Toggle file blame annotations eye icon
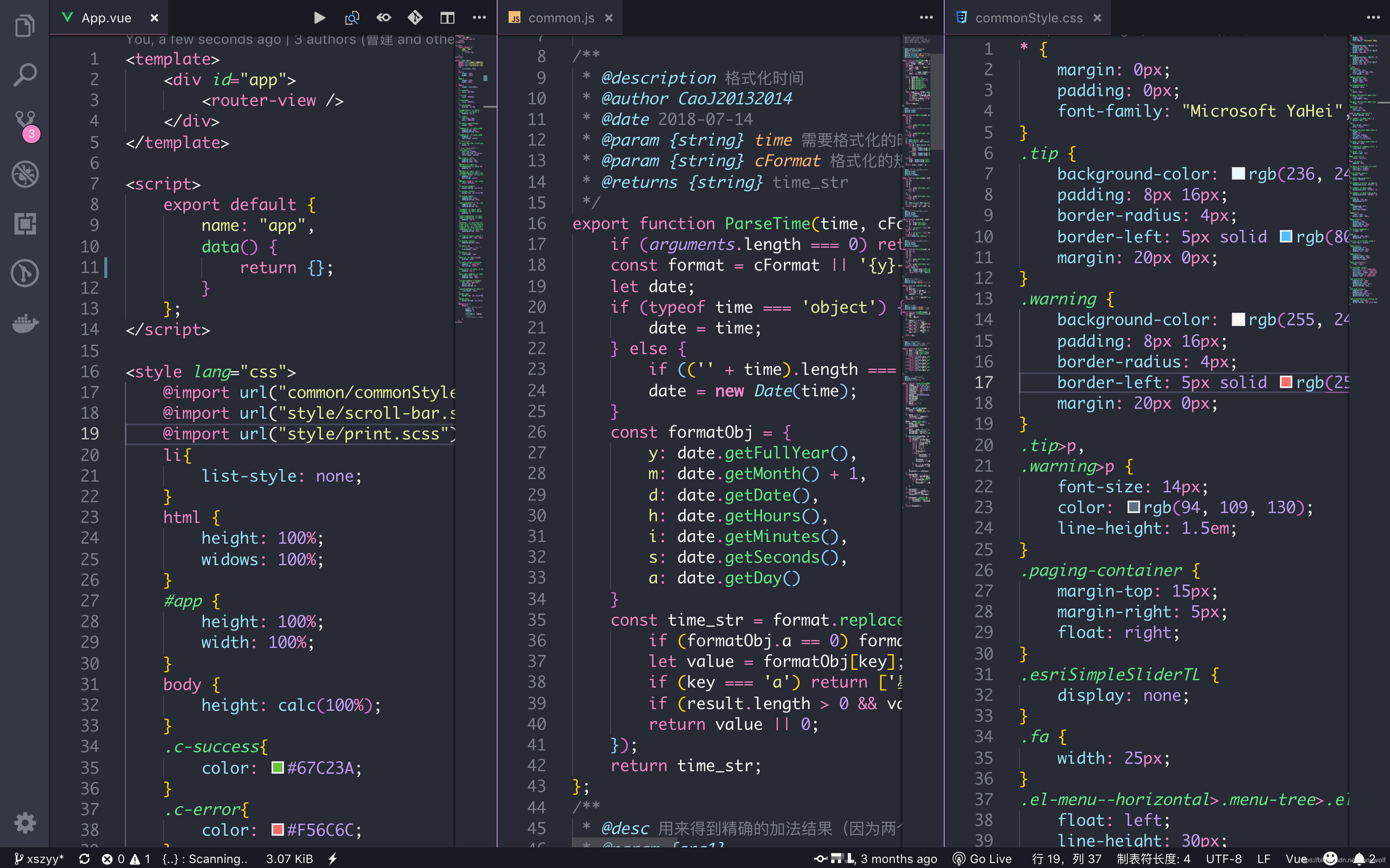 point(384,18)
